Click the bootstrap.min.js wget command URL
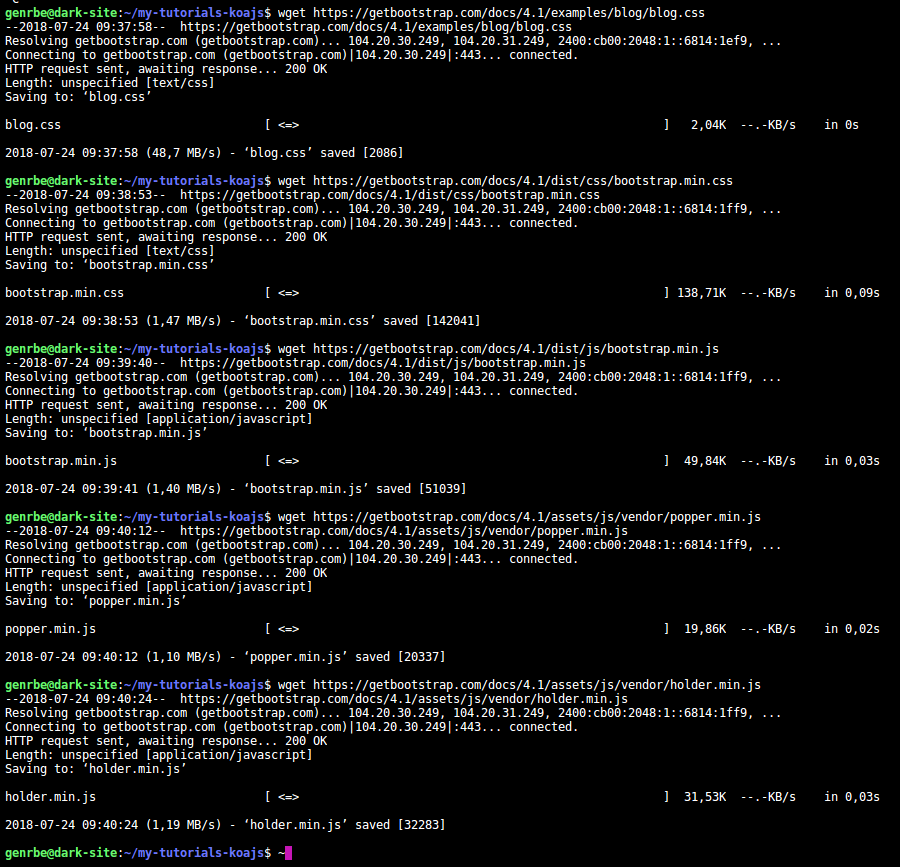 click(515, 349)
